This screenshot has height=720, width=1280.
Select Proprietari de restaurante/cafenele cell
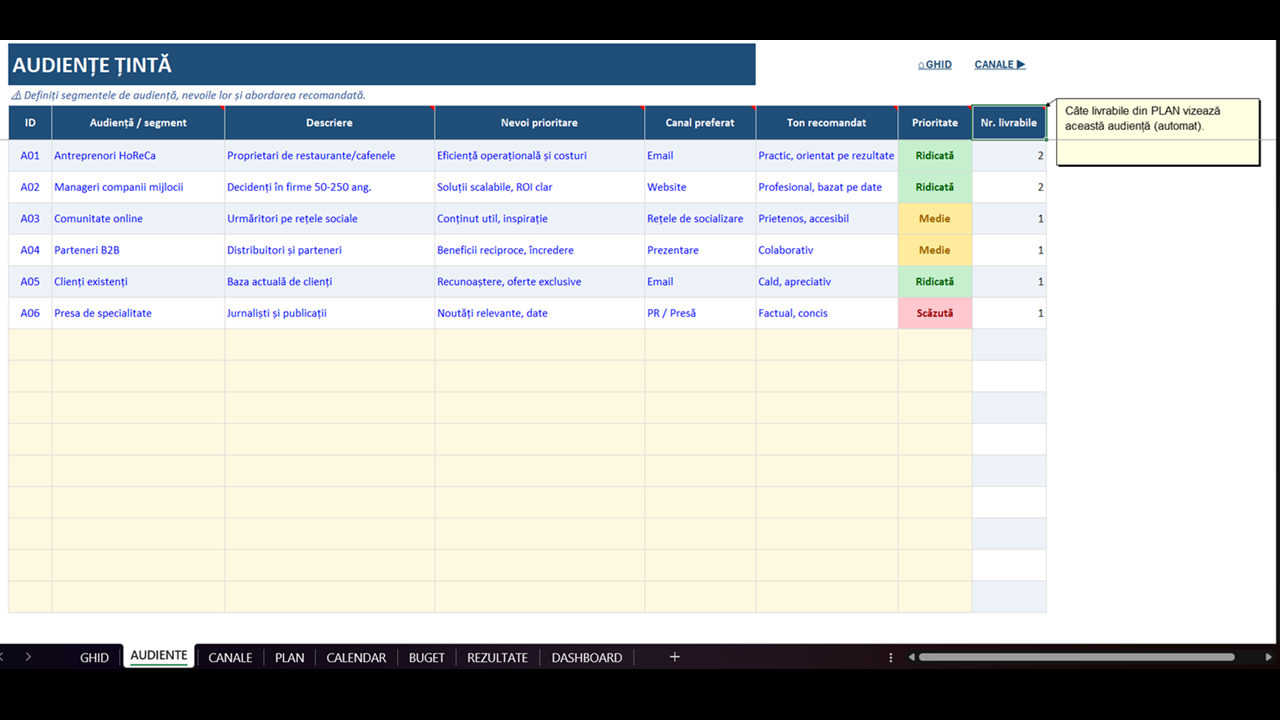click(330, 156)
